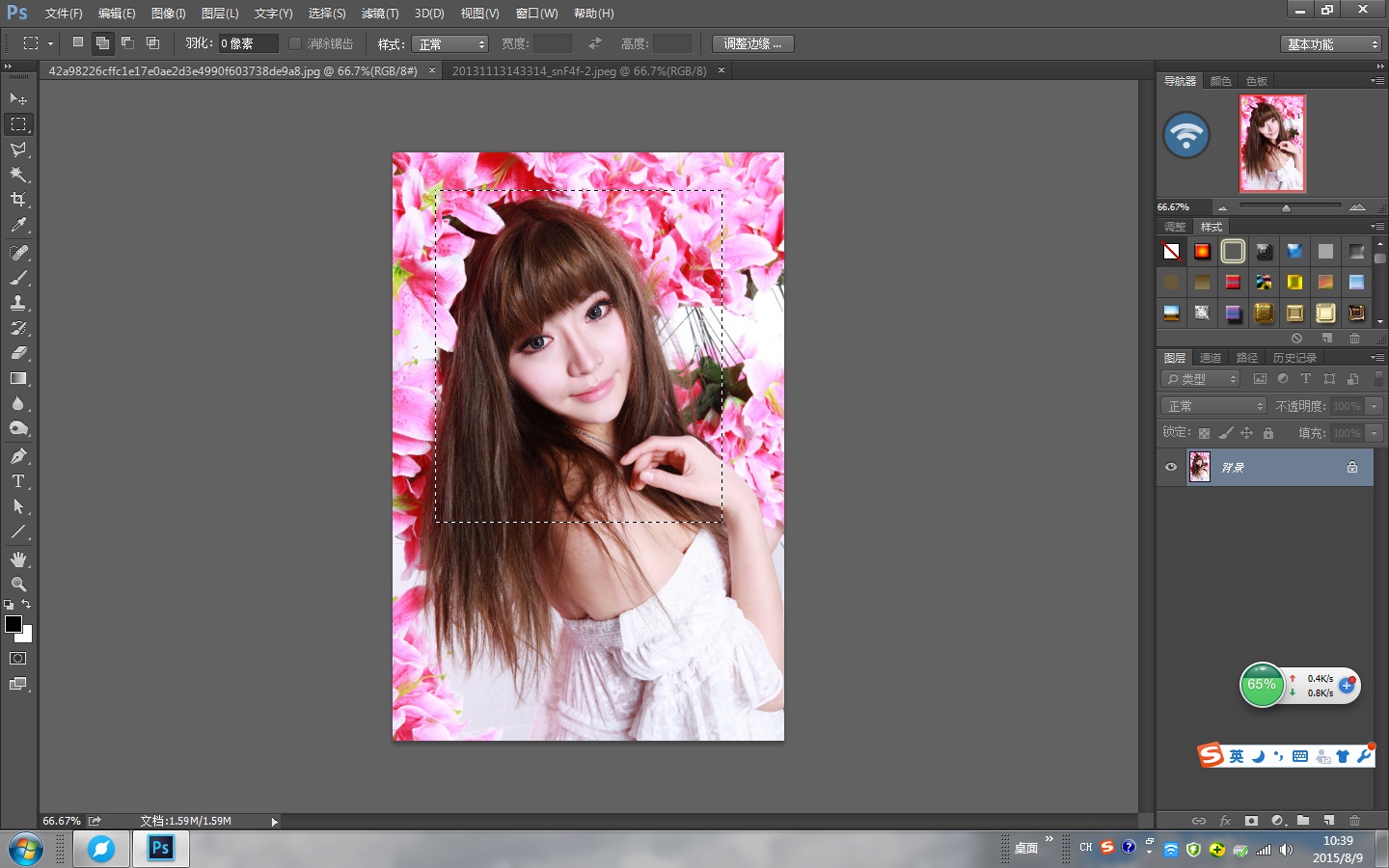Select the Gradient tool
The height and width of the screenshot is (868, 1389).
click(18, 379)
